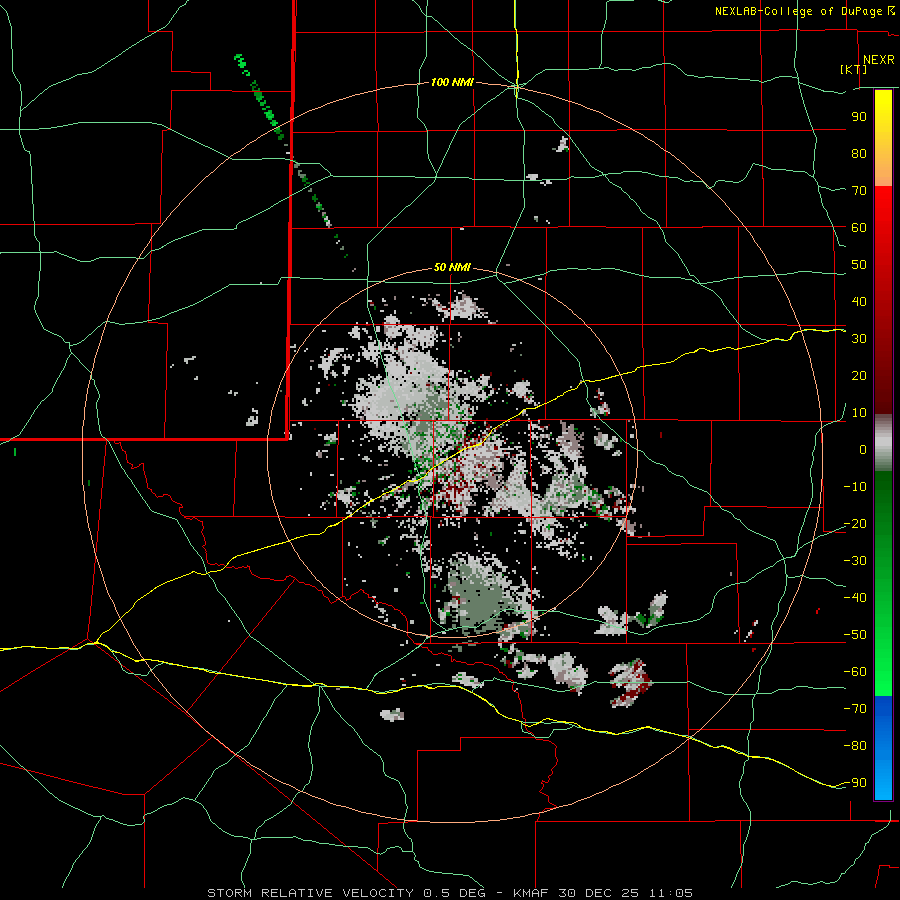Image resolution: width=900 pixels, height=900 pixels.
Task: Pick the gray zero-velocity segment of color bar
Action: click(x=883, y=443)
